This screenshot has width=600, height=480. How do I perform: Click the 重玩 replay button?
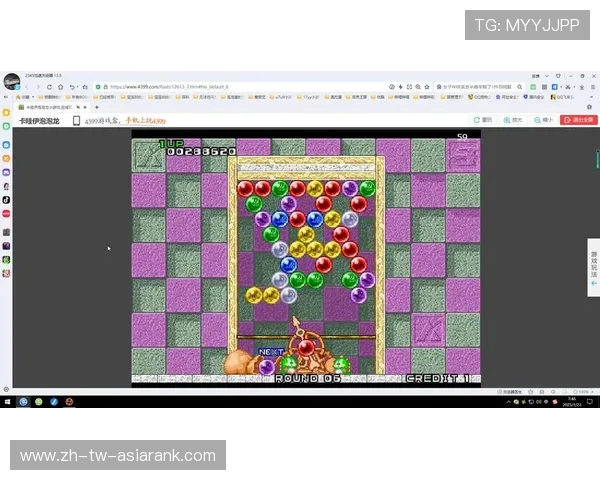coord(486,119)
